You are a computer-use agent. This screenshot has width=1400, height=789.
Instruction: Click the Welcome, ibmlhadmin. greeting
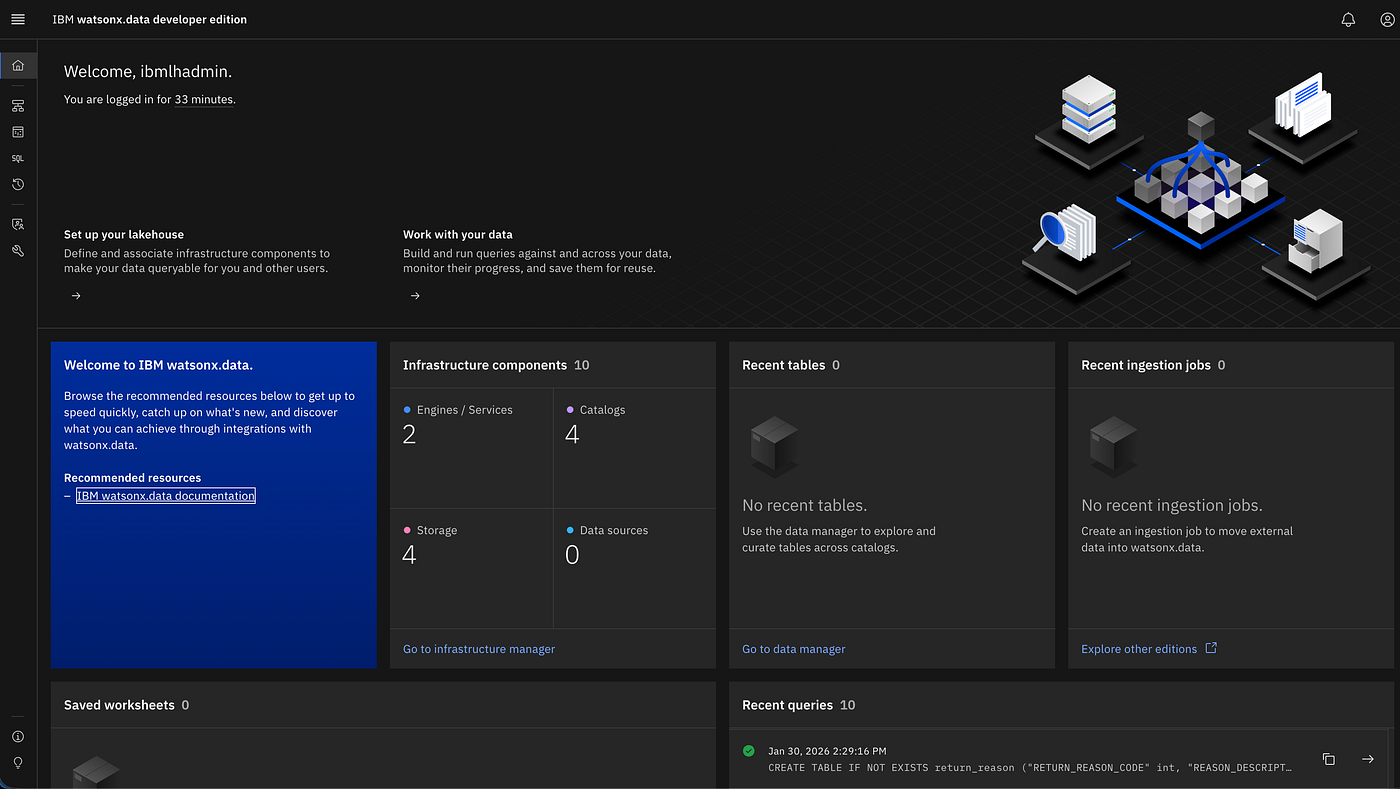[148, 72]
